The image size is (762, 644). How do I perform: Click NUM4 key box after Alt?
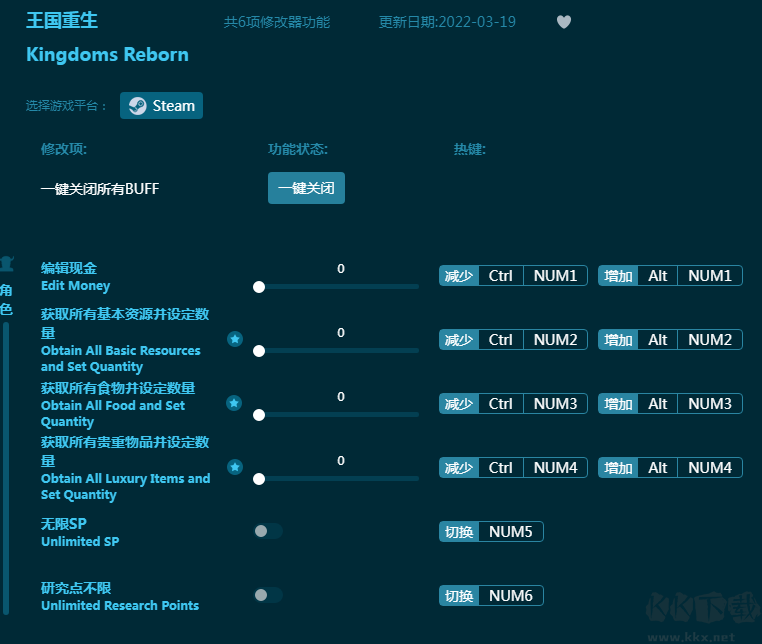(x=710, y=468)
